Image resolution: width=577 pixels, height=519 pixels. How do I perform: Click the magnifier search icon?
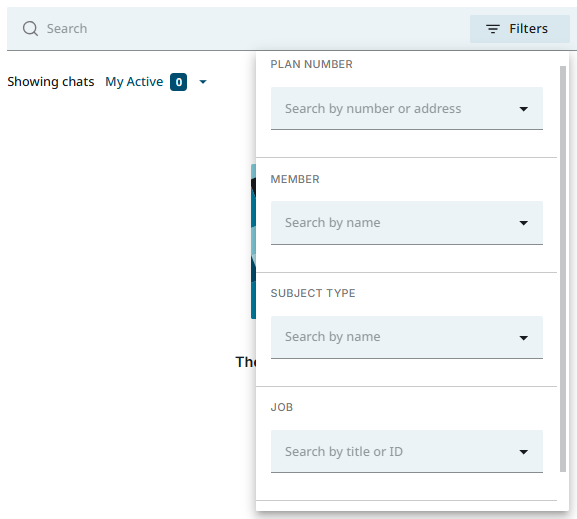(x=30, y=29)
